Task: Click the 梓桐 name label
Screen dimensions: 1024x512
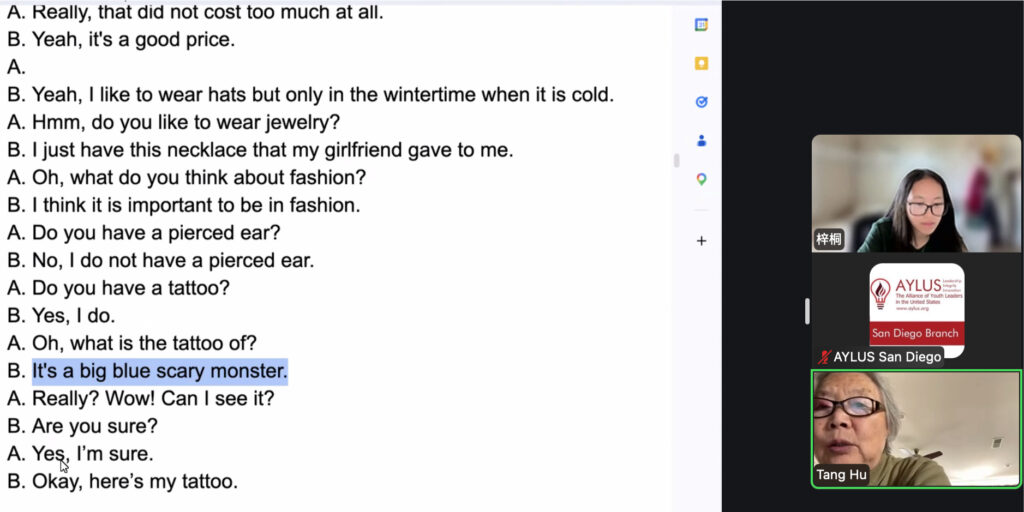Action: click(x=829, y=239)
